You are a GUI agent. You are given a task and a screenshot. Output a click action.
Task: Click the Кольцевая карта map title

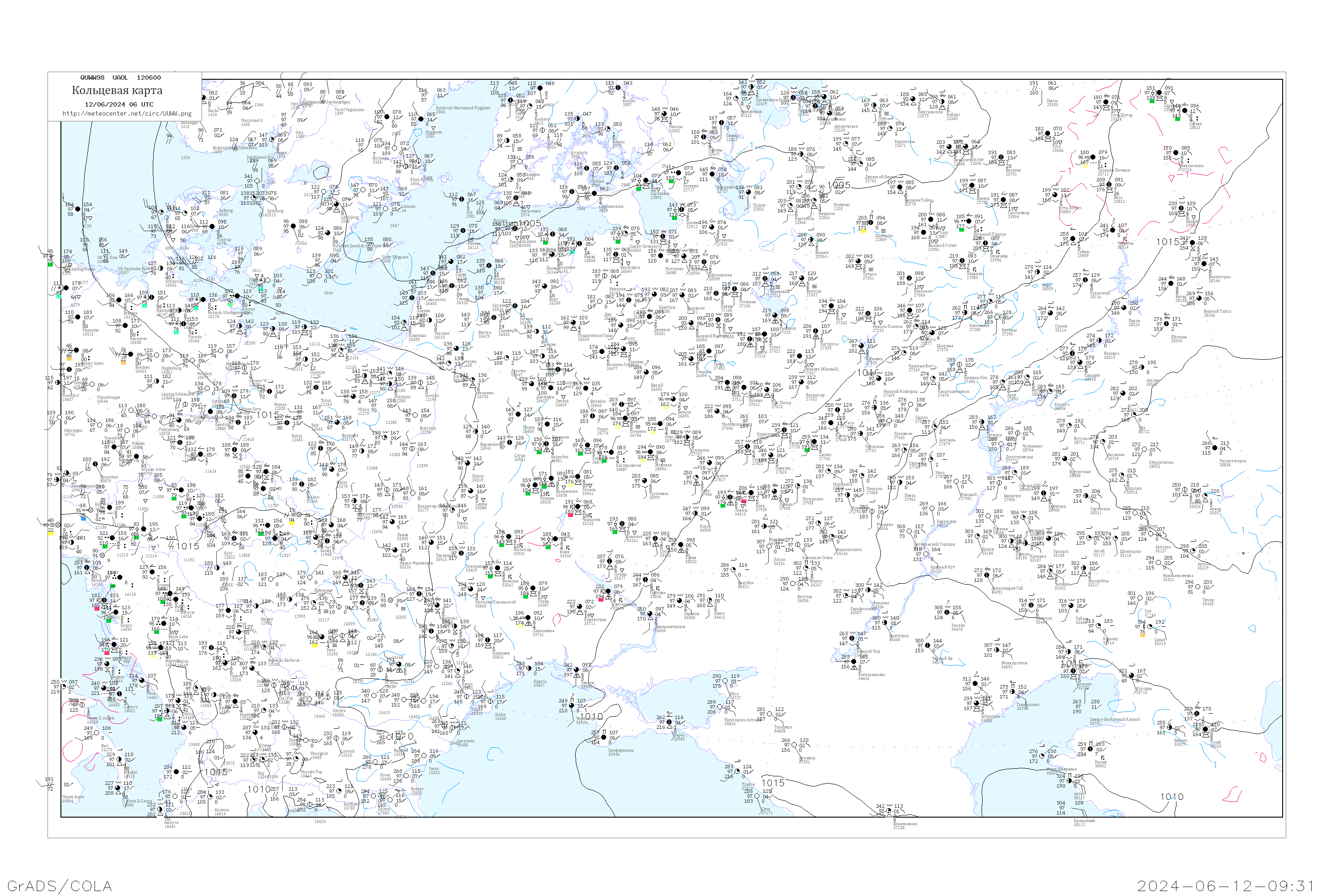pyautogui.click(x=117, y=90)
